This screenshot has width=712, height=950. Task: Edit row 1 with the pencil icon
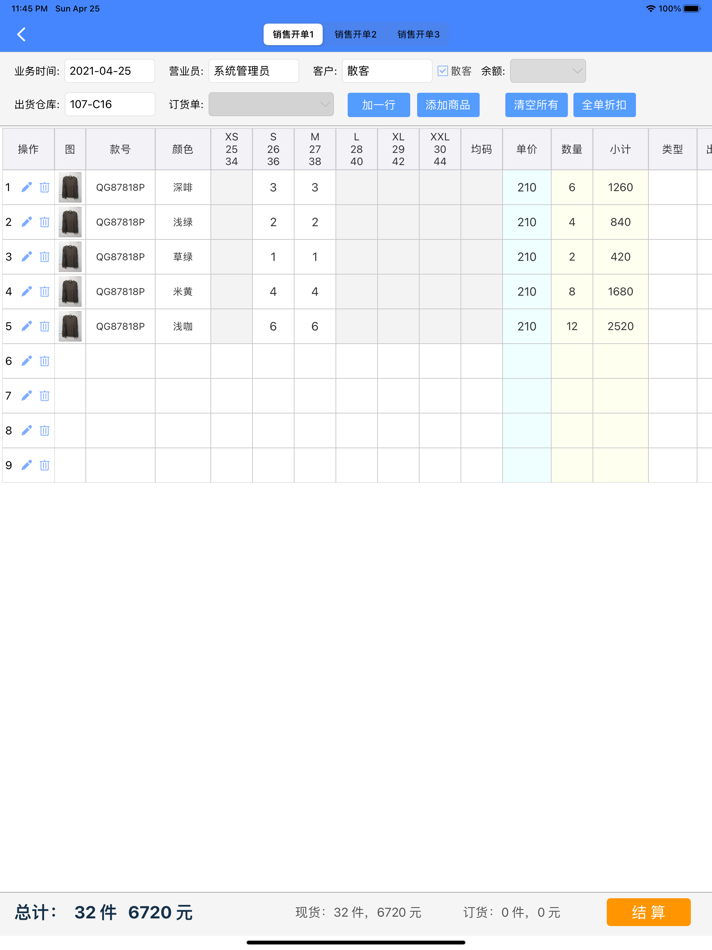[x=27, y=187]
